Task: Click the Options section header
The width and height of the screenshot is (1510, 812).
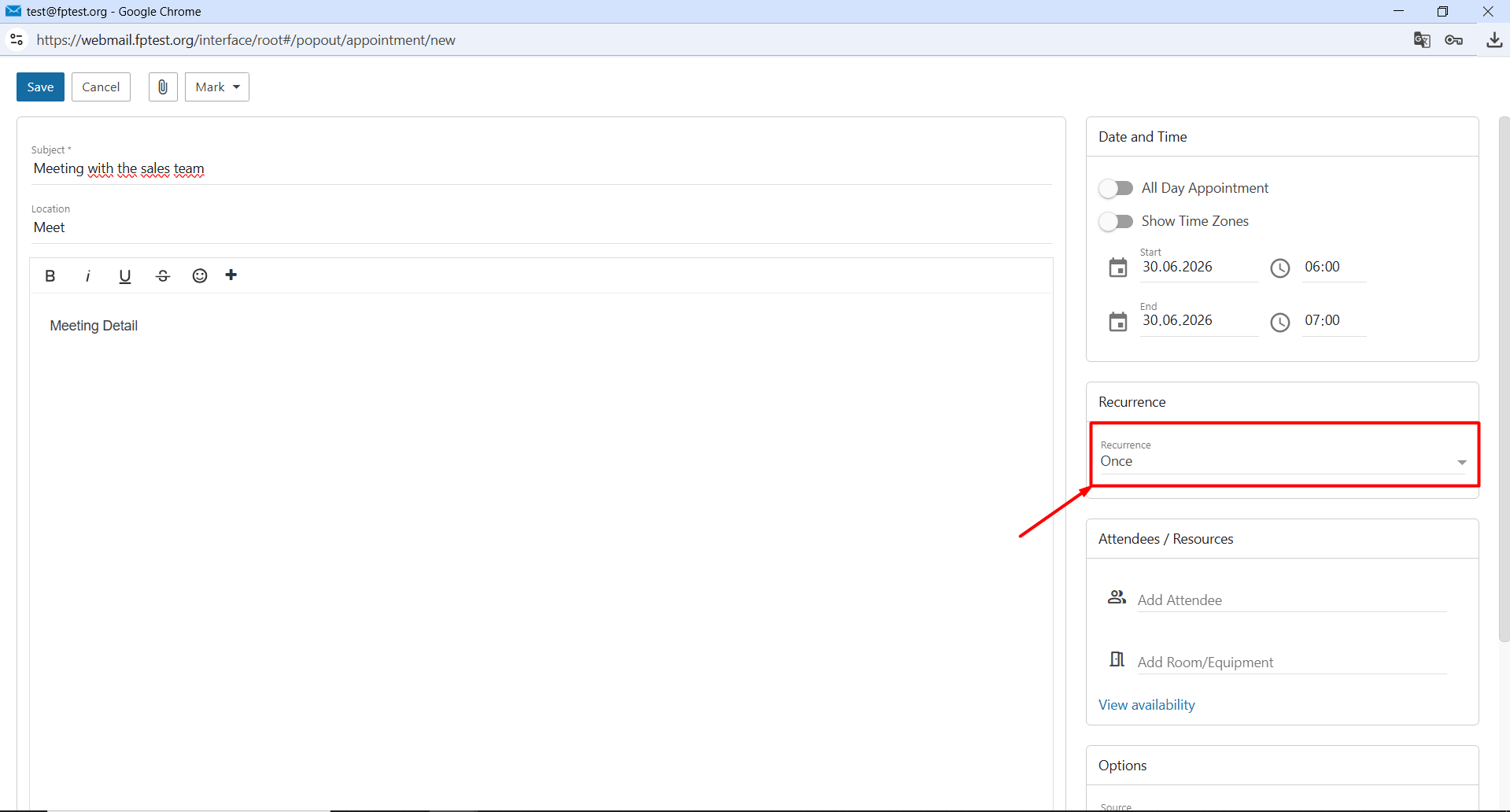Action: (1122, 766)
